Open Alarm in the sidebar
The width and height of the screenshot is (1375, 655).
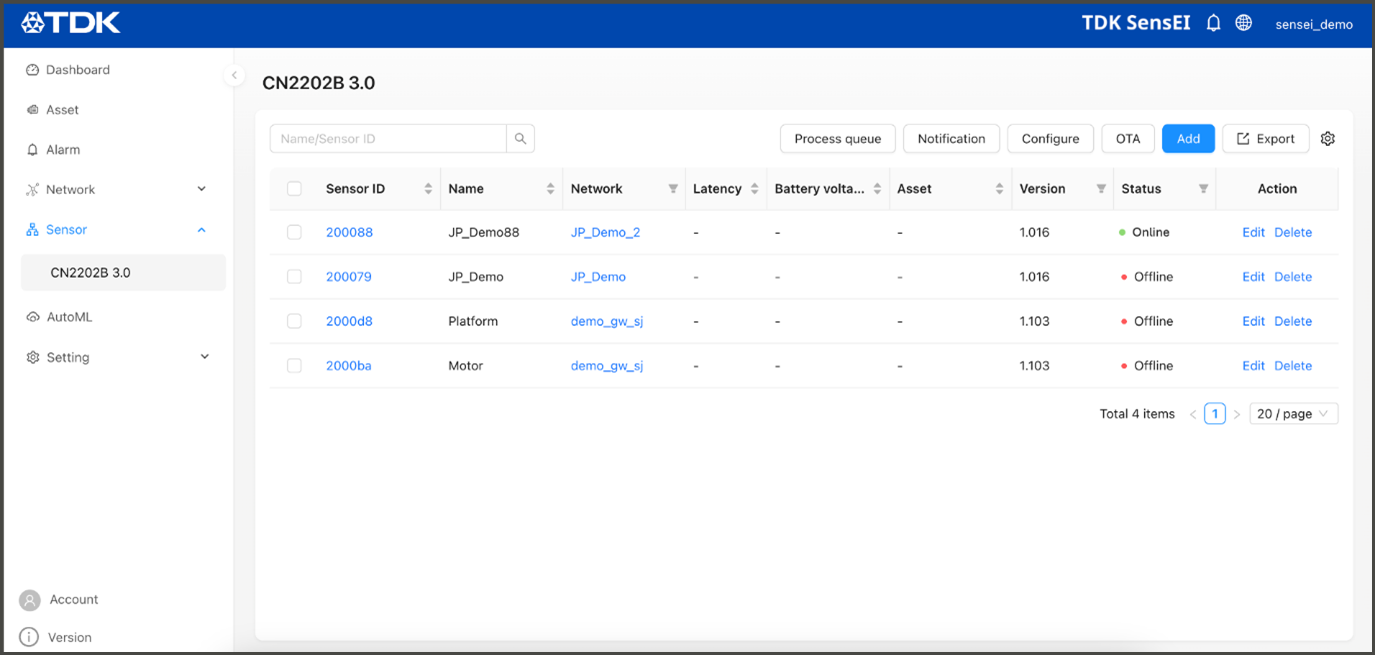63,150
